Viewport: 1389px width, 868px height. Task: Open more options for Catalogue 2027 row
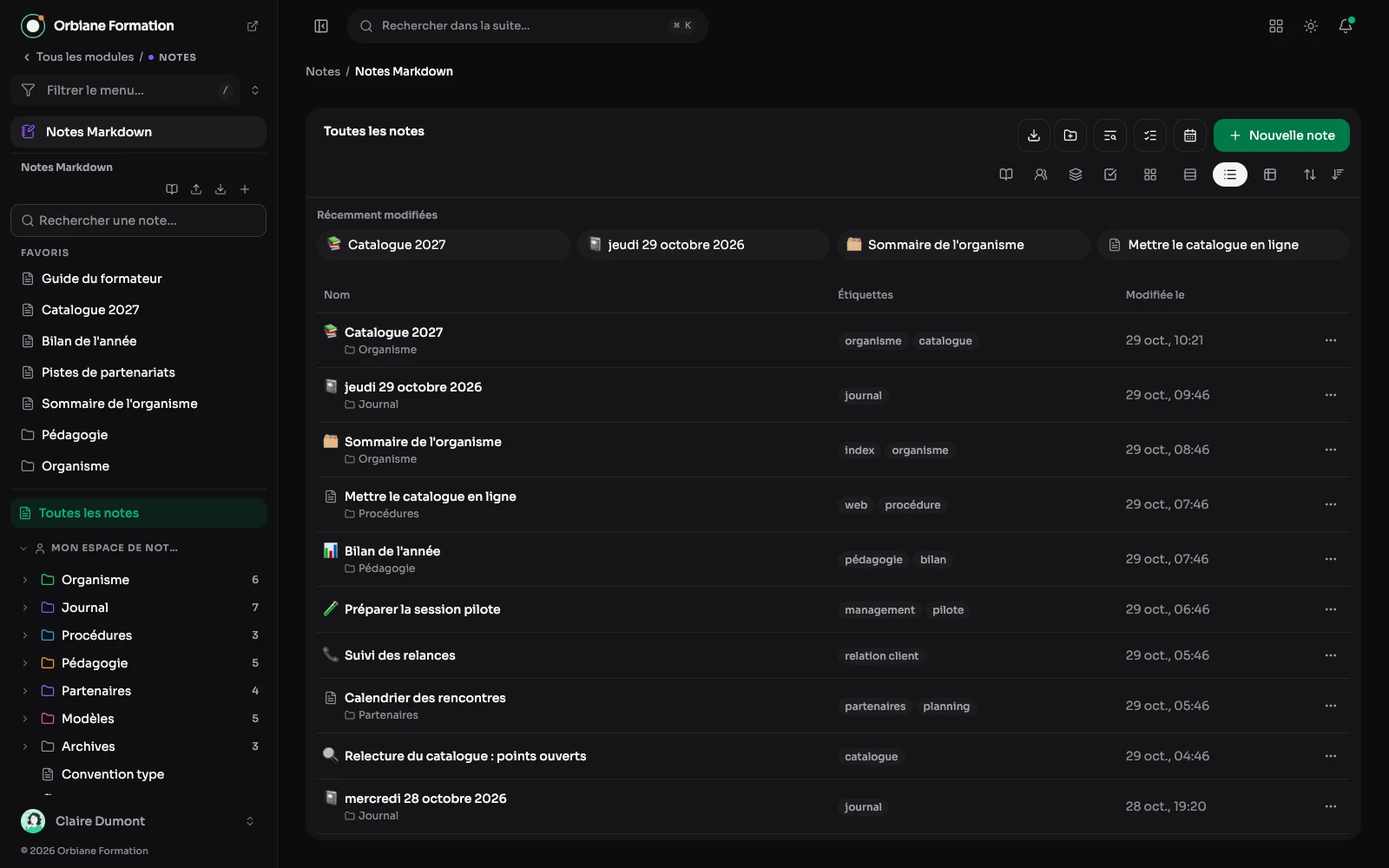click(1331, 340)
